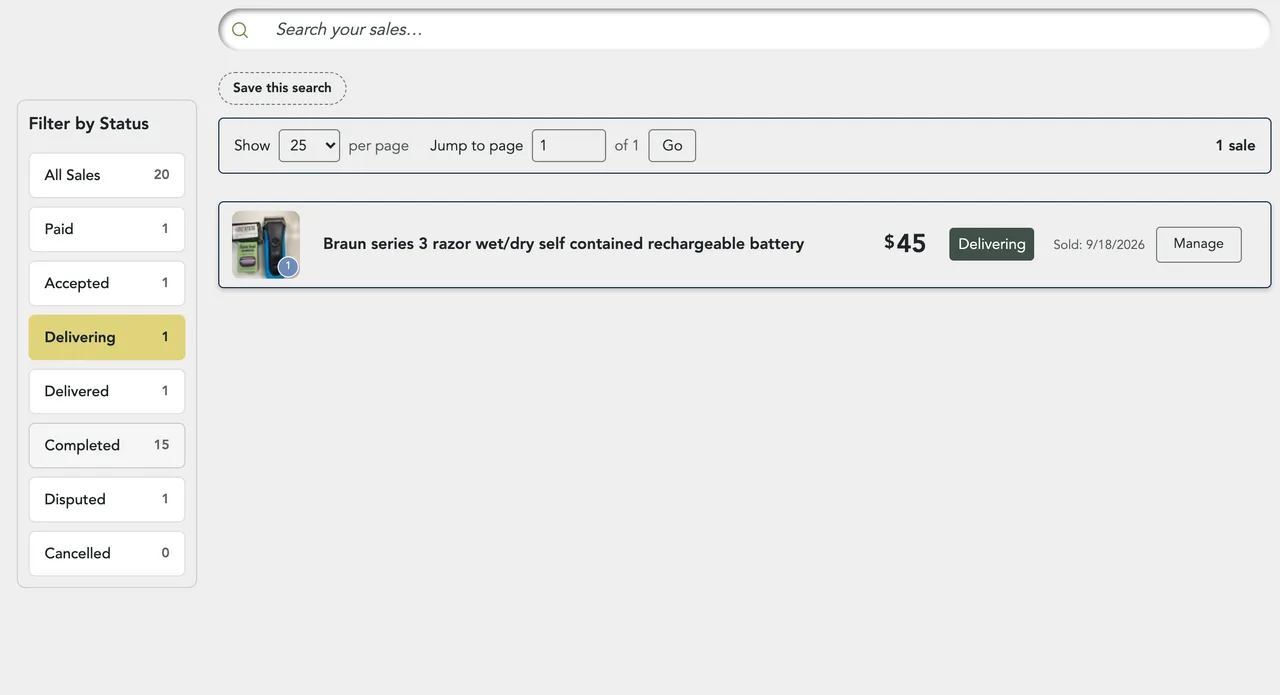Filter by Delivered status
1280x695 pixels.
(107, 391)
